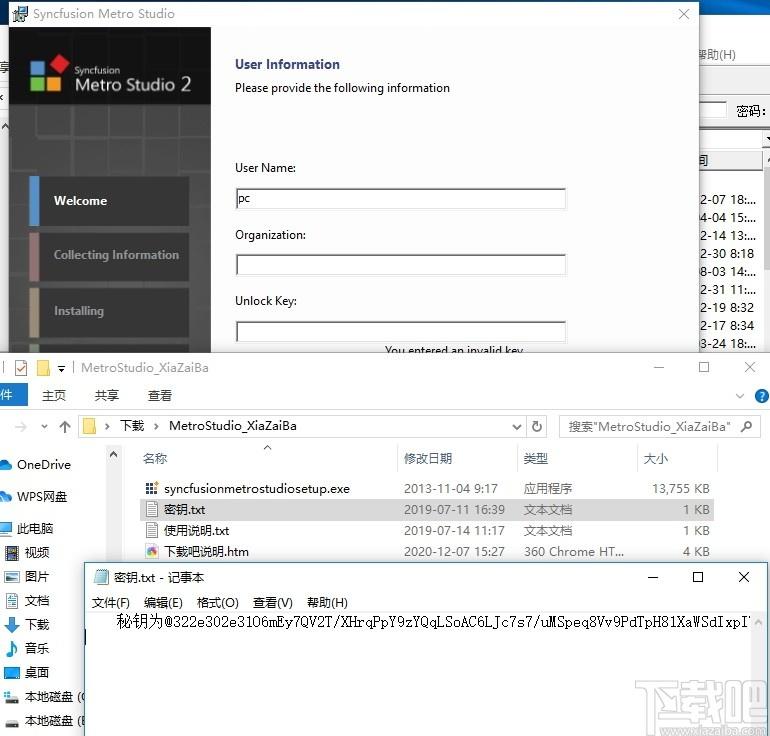Screen dimensions: 770x736
Task: Click the 使用说明.txt file icon
Action: click(x=152, y=531)
